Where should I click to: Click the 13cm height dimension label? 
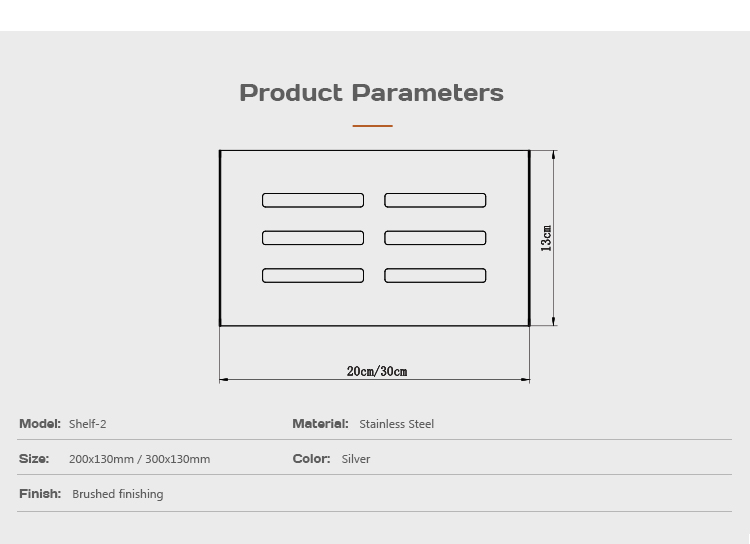click(547, 238)
